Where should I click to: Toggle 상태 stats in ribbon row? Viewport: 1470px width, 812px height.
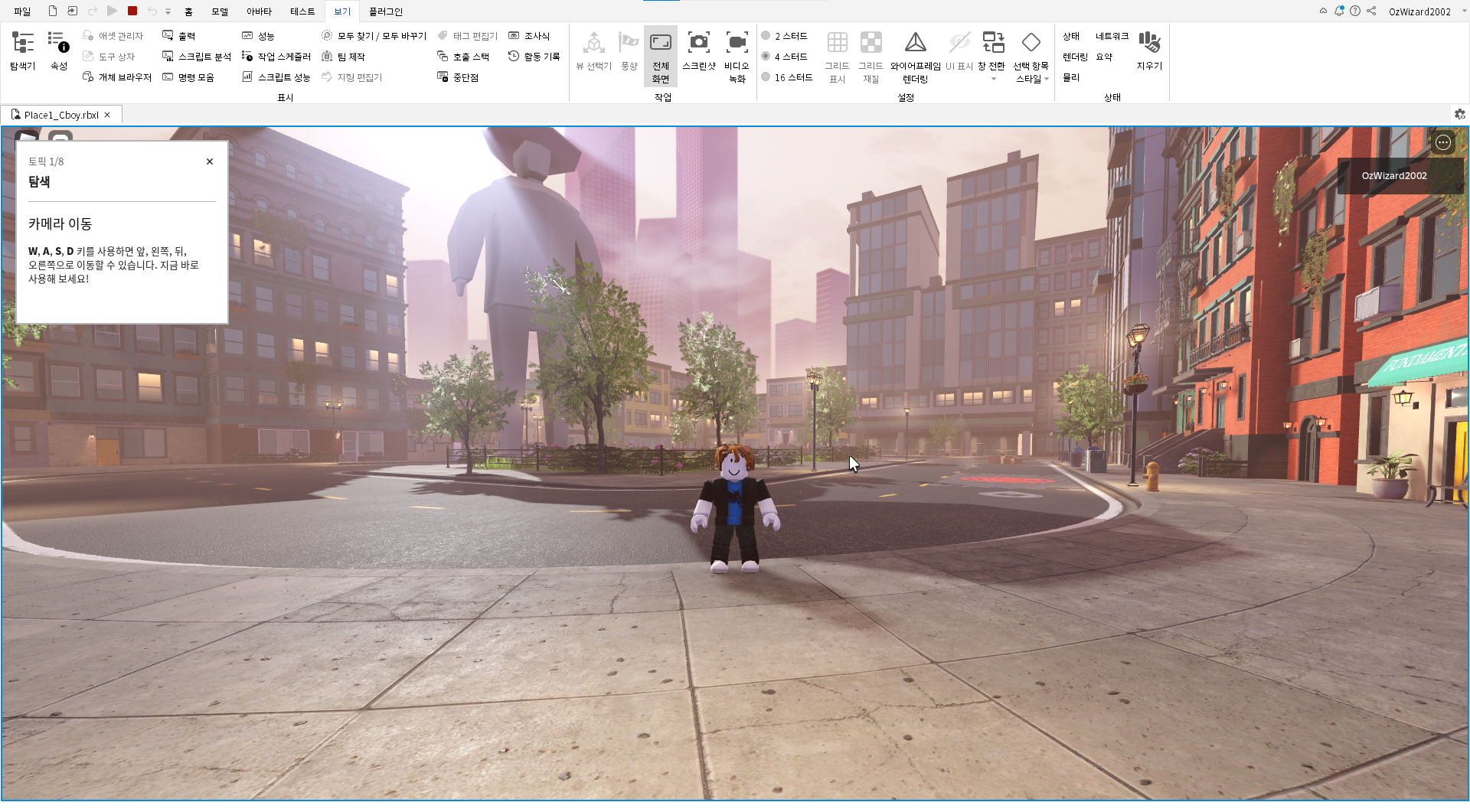(x=1071, y=36)
